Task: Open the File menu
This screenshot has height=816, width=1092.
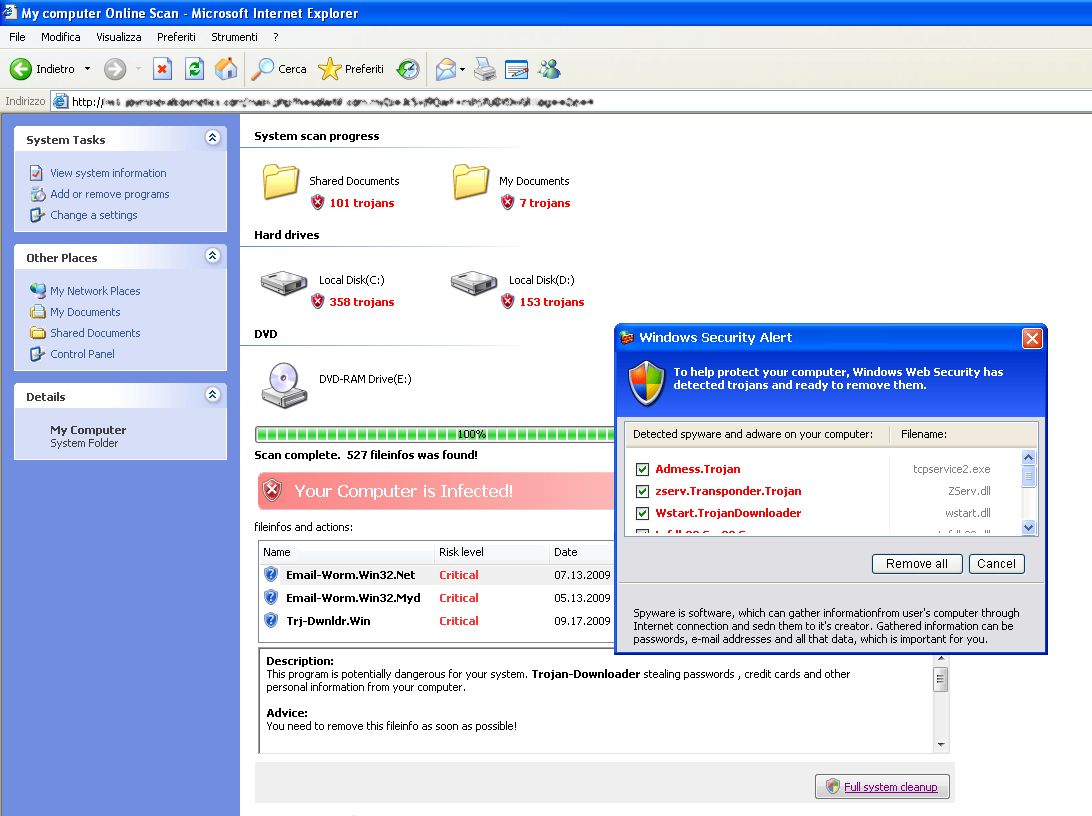Action: tap(17, 37)
